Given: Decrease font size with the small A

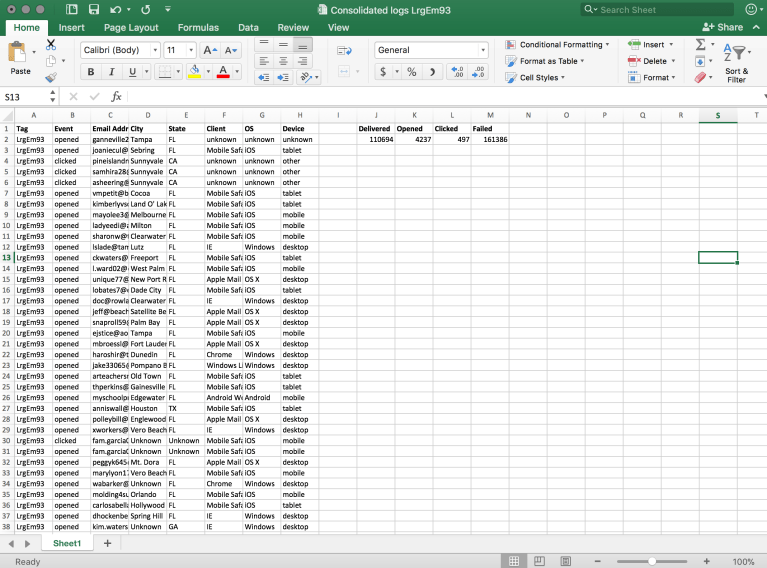Looking at the screenshot, I should (230, 50).
